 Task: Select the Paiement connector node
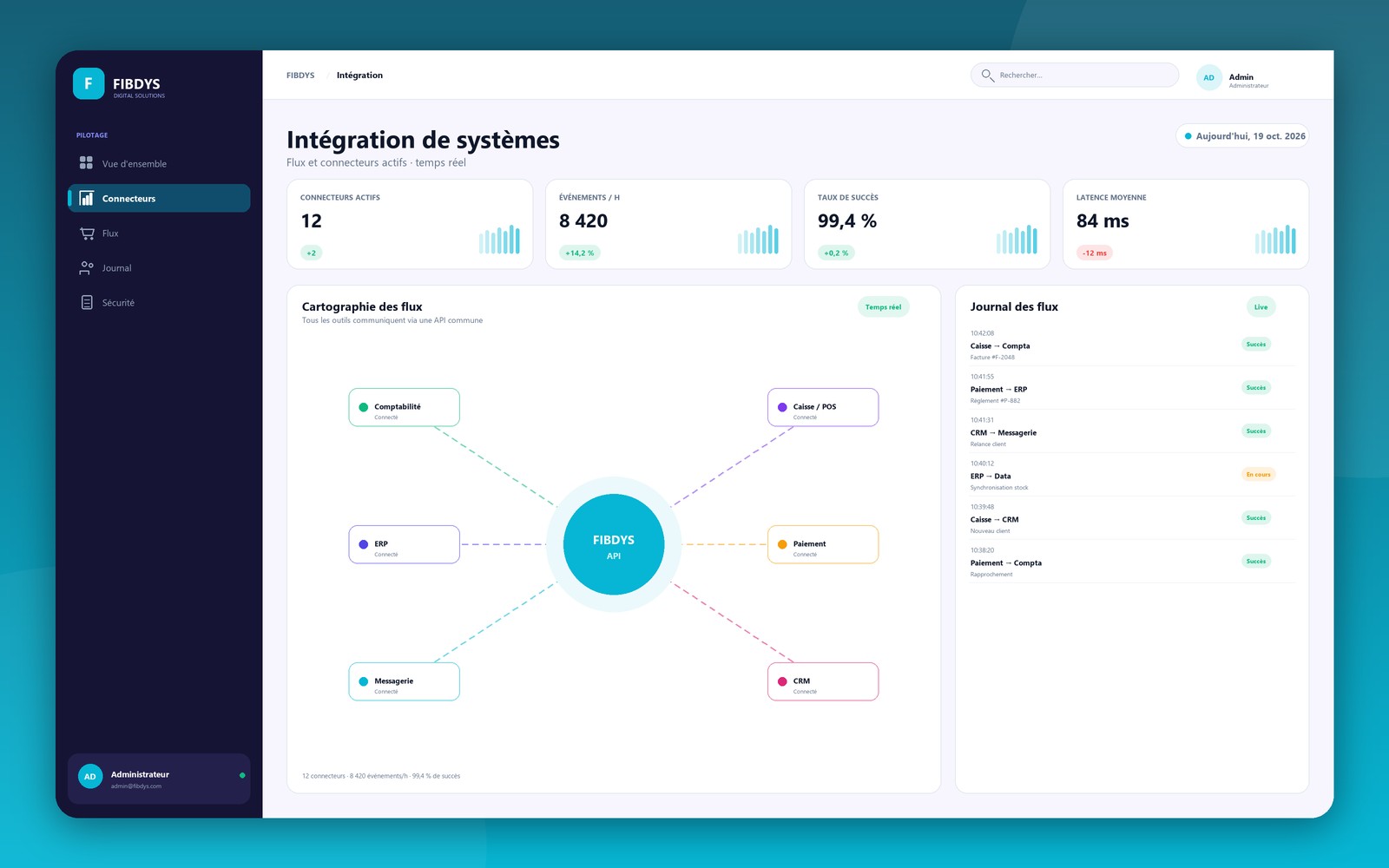tap(823, 544)
